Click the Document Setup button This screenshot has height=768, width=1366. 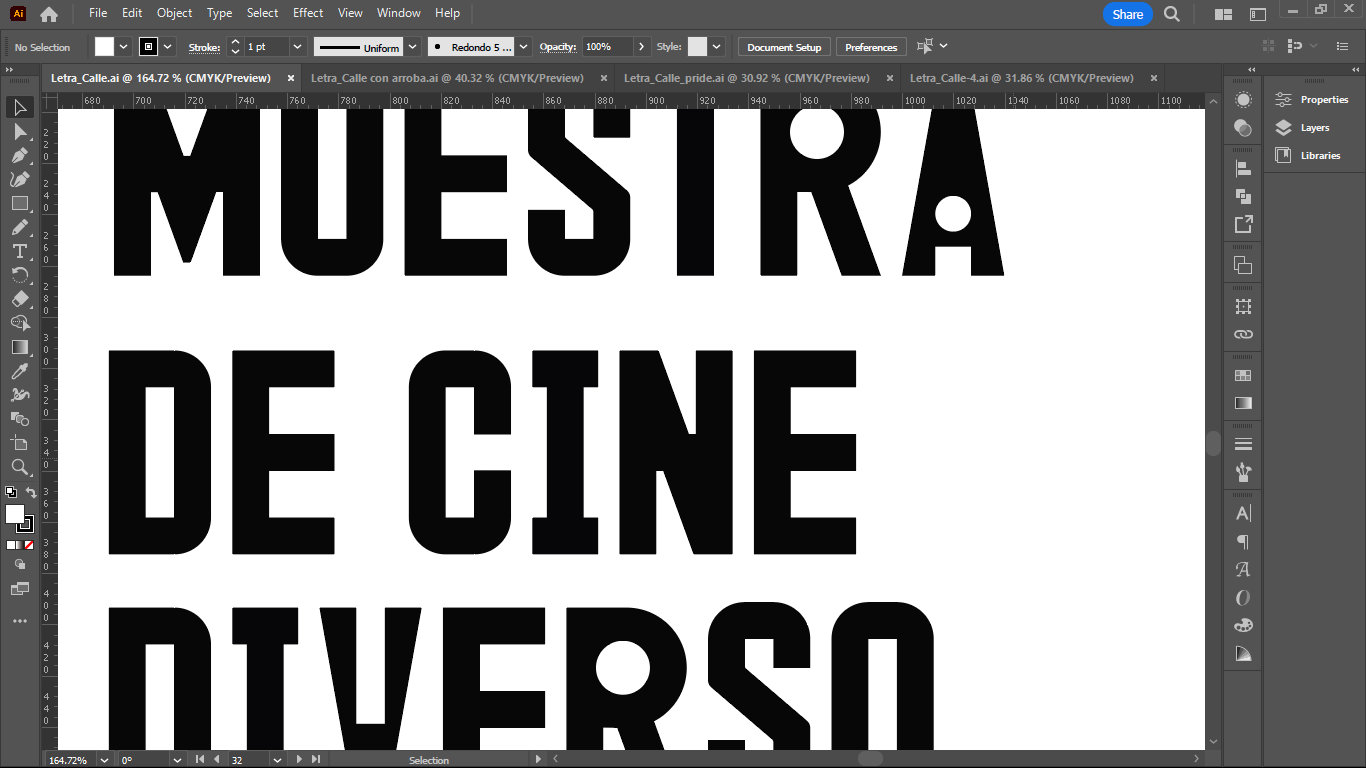pyautogui.click(x=784, y=47)
